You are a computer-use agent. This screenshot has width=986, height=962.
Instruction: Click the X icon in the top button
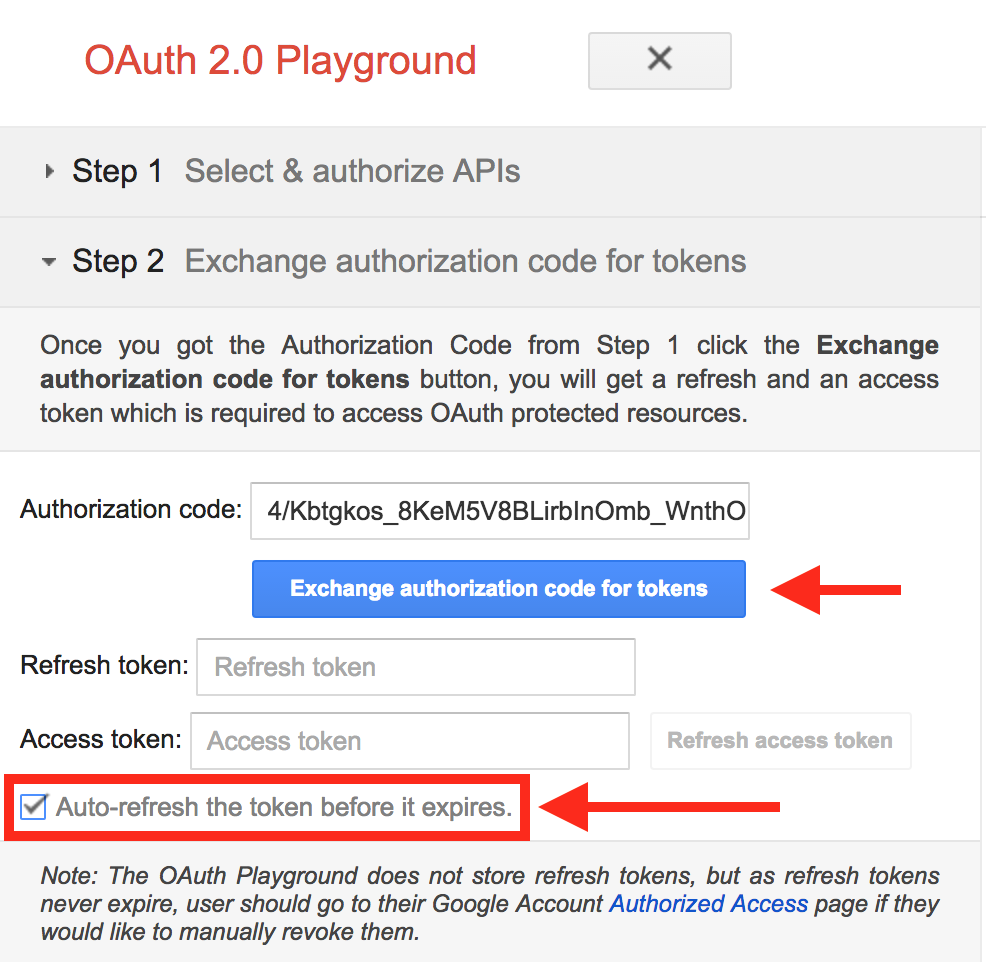click(659, 60)
